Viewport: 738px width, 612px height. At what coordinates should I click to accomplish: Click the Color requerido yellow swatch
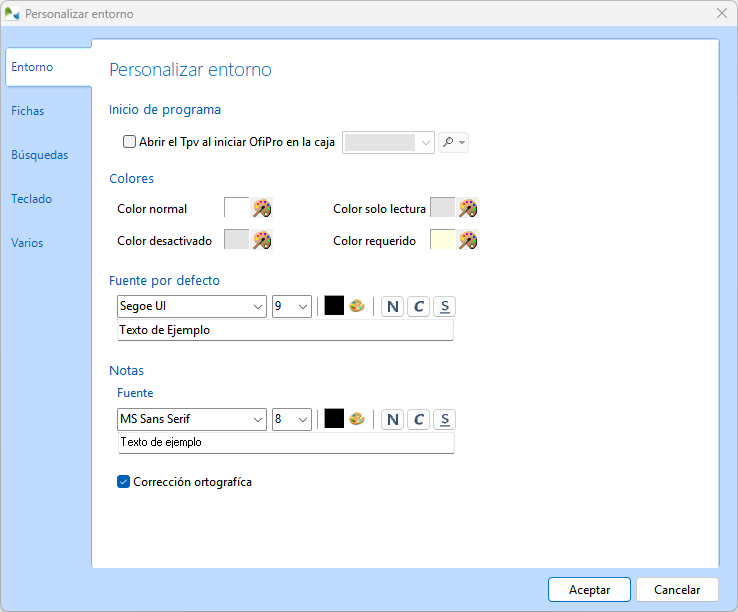click(443, 240)
